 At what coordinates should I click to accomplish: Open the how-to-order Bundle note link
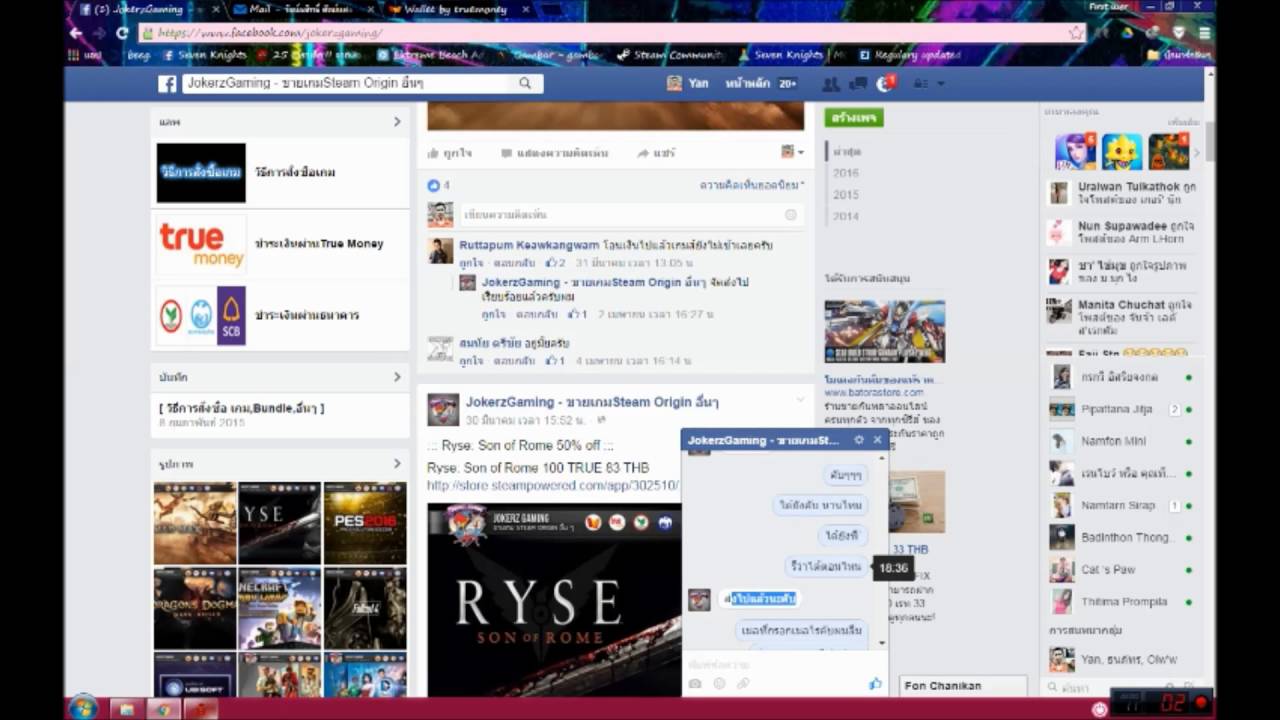[241, 408]
